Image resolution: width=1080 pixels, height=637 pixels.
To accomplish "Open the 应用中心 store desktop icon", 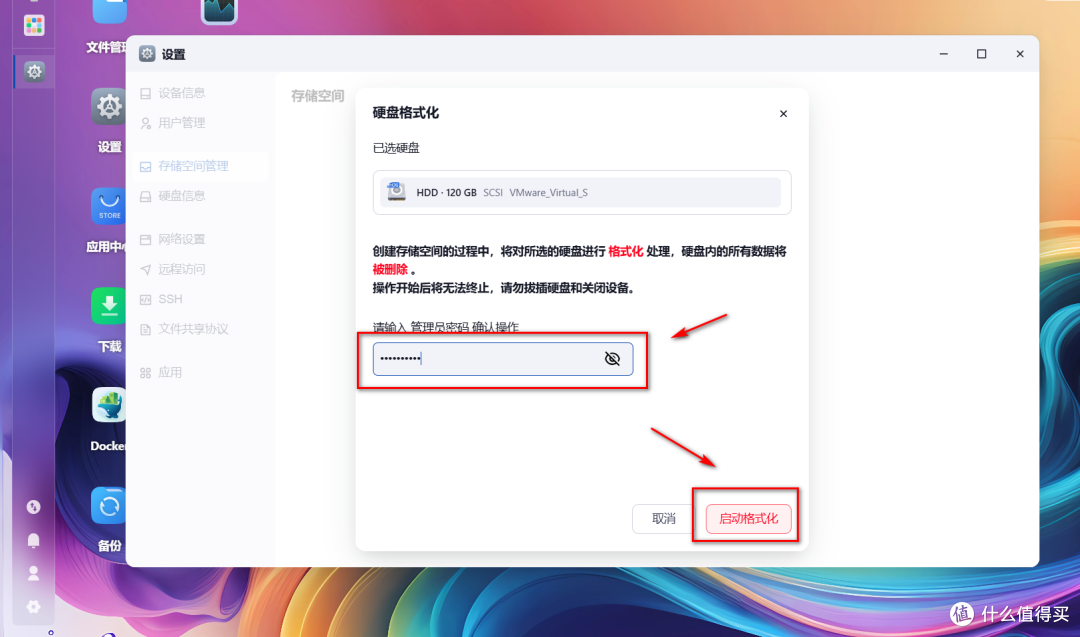I will [x=109, y=206].
